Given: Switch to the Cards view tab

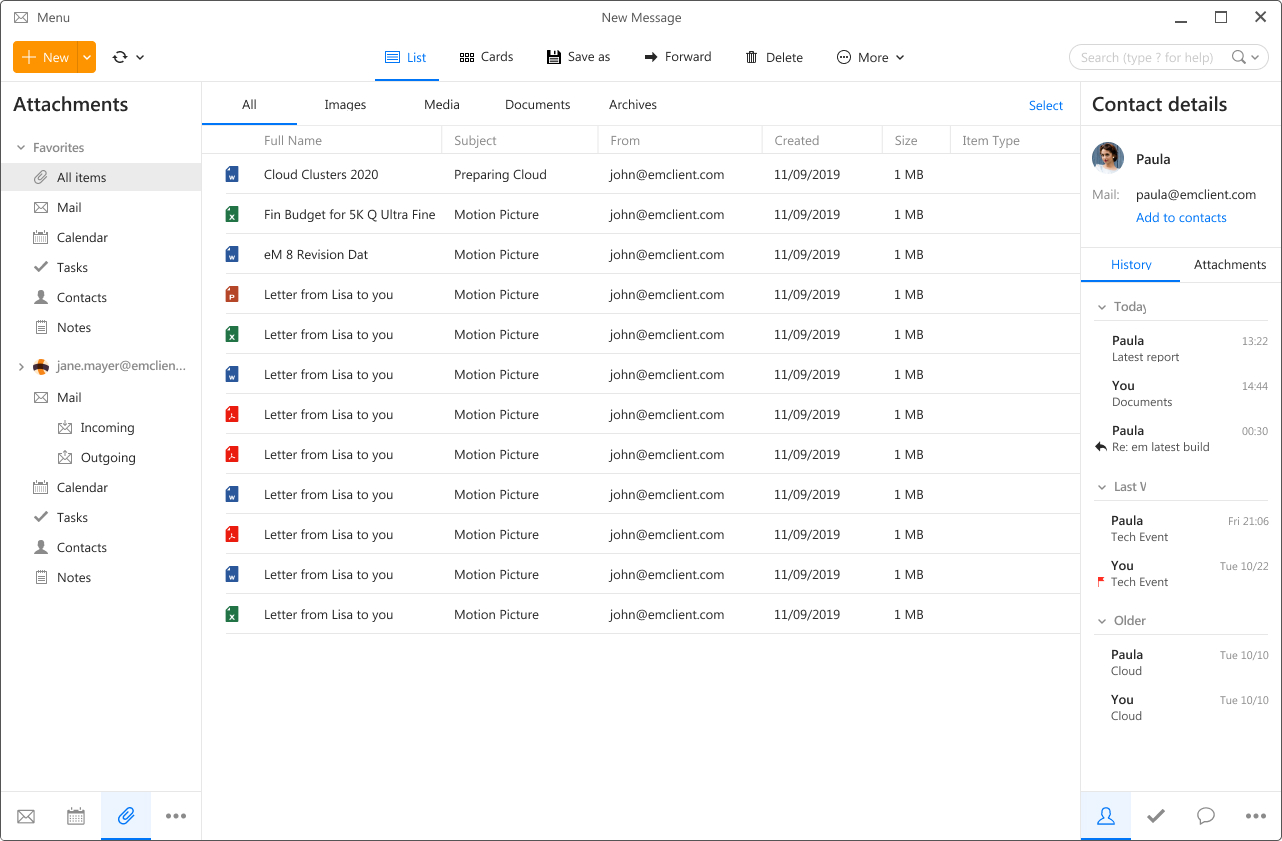Looking at the screenshot, I should pos(486,57).
